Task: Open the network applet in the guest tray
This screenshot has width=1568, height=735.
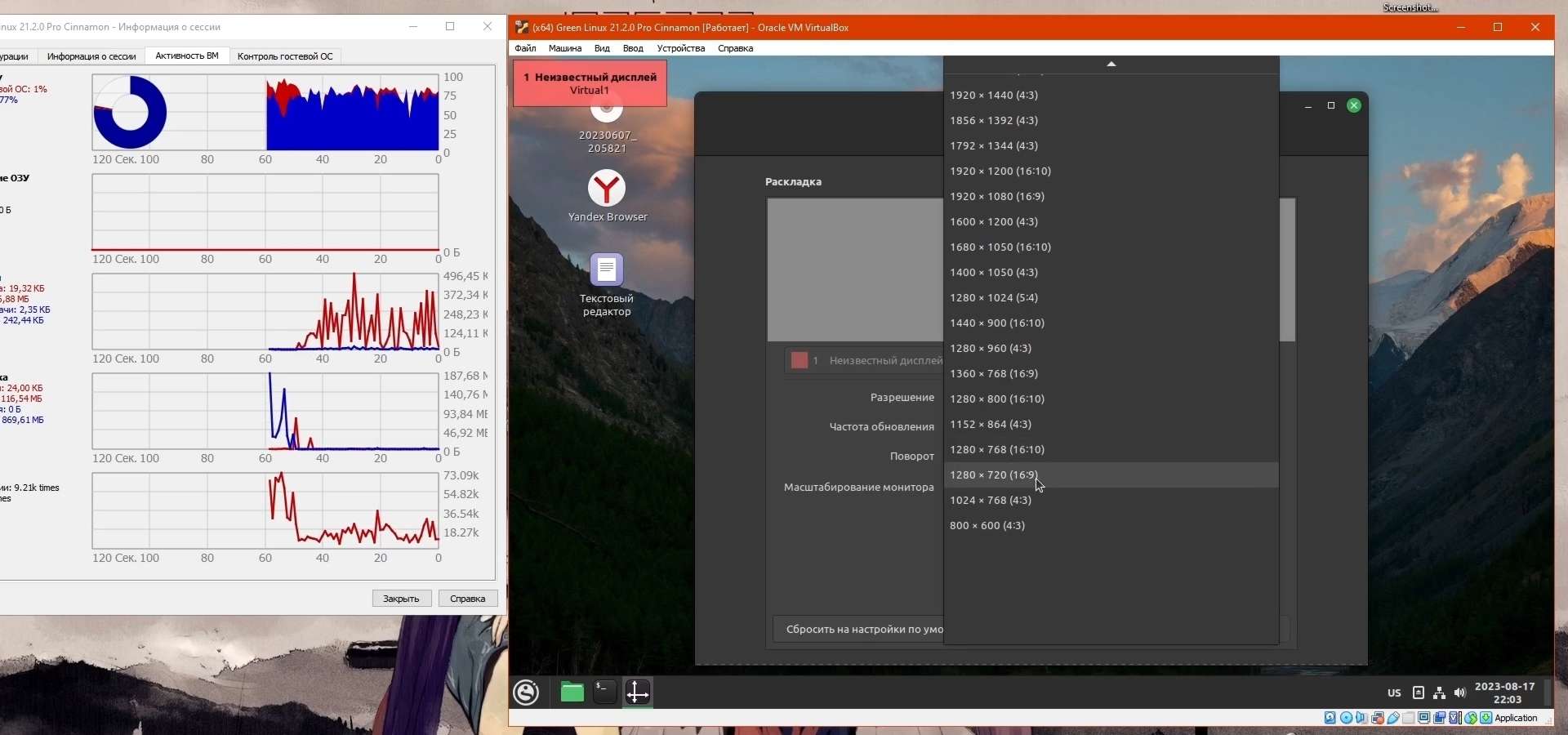Action: (x=1440, y=693)
